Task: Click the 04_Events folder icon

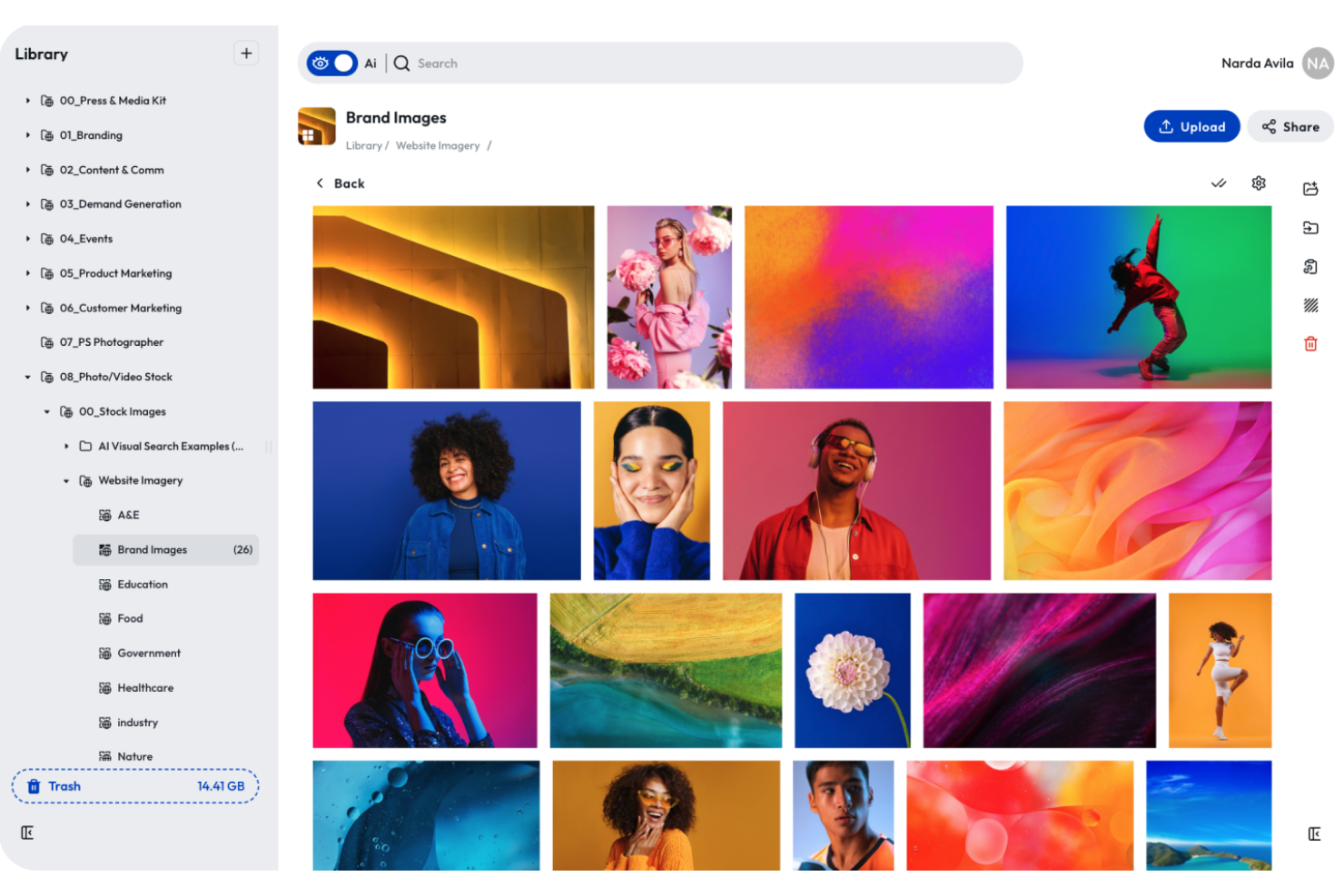Action: pos(47,239)
